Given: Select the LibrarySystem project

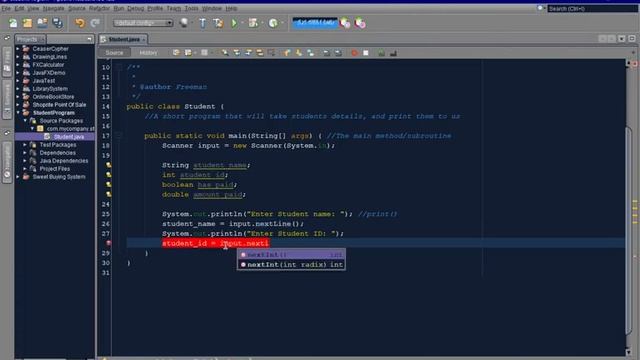Looking at the screenshot, I should click(50, 89).
